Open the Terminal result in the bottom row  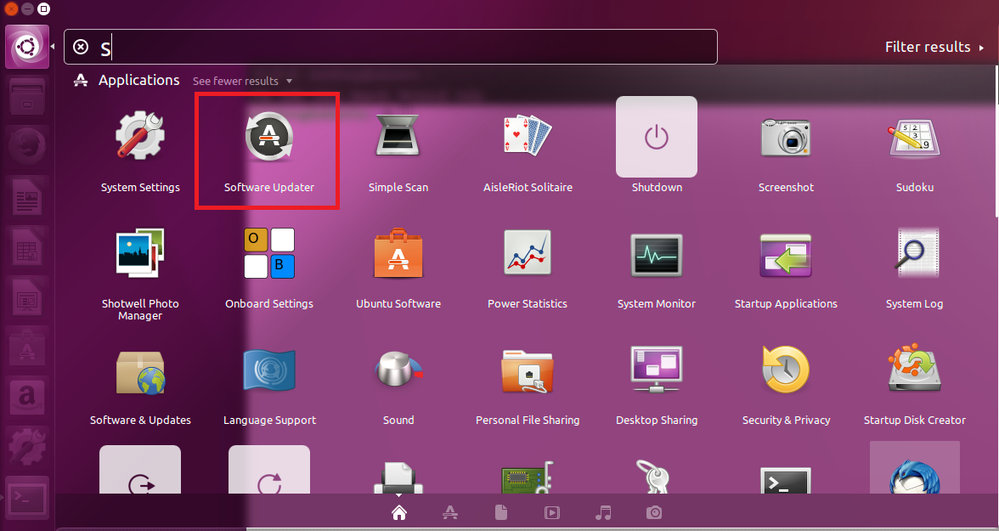click(x=786, y=479)
